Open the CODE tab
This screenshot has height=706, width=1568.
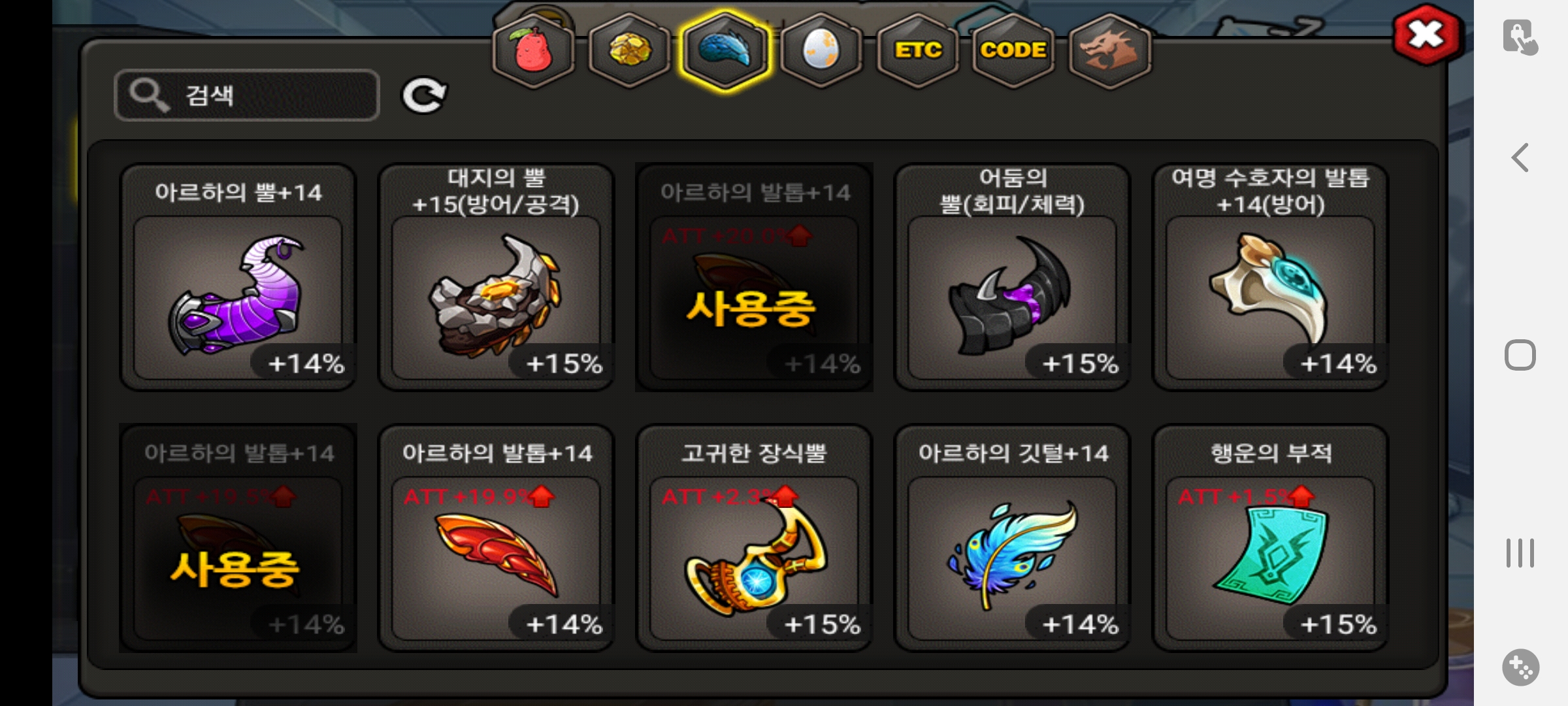1013,51
